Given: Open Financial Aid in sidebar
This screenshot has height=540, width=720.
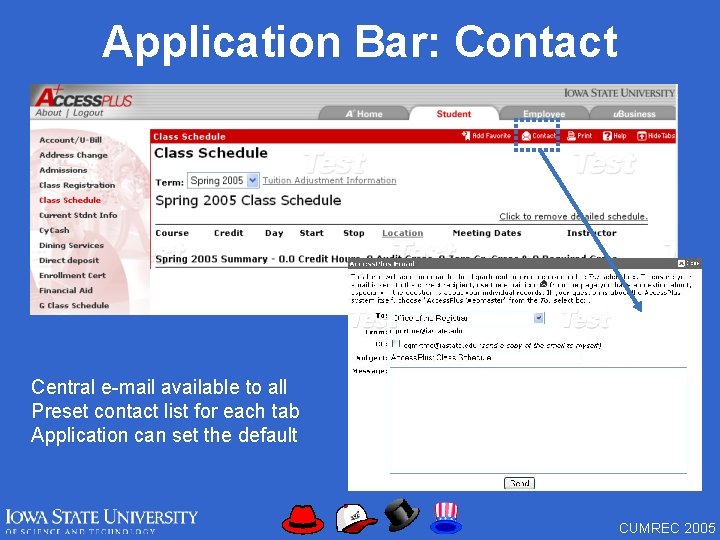Looking at the screenshot, I should tap(66, 291).
